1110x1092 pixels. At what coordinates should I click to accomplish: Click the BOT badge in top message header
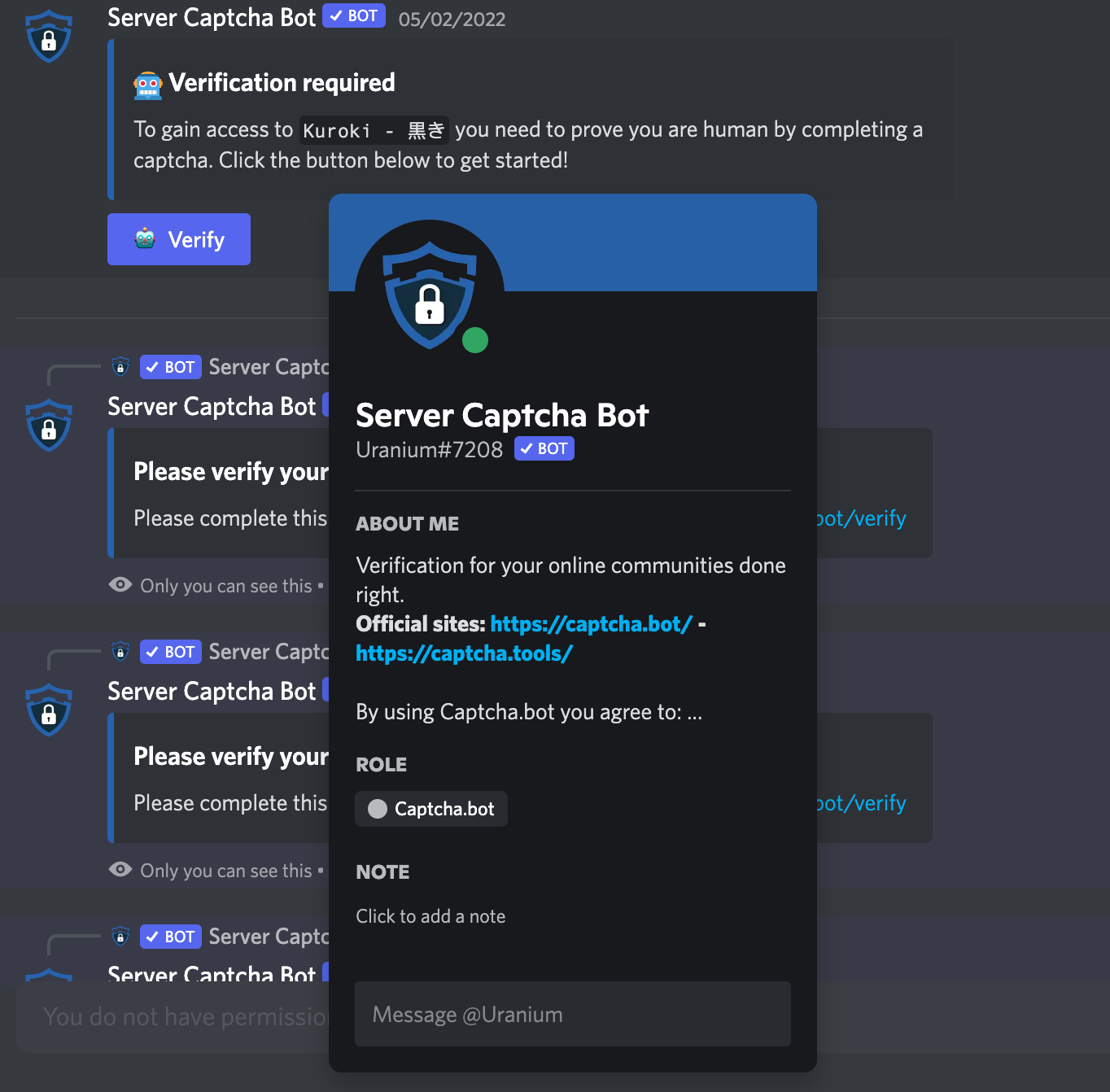(x=354, y=16)
